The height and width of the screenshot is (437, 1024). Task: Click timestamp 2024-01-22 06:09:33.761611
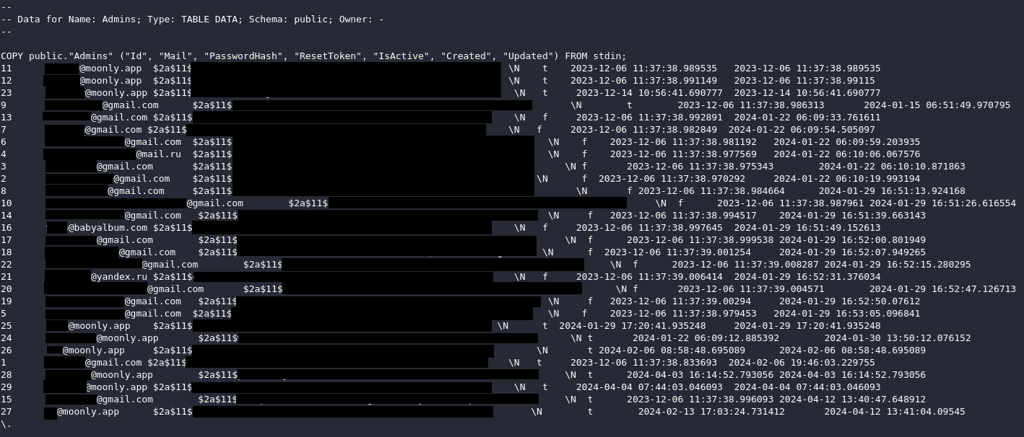[x=807, y=118]
